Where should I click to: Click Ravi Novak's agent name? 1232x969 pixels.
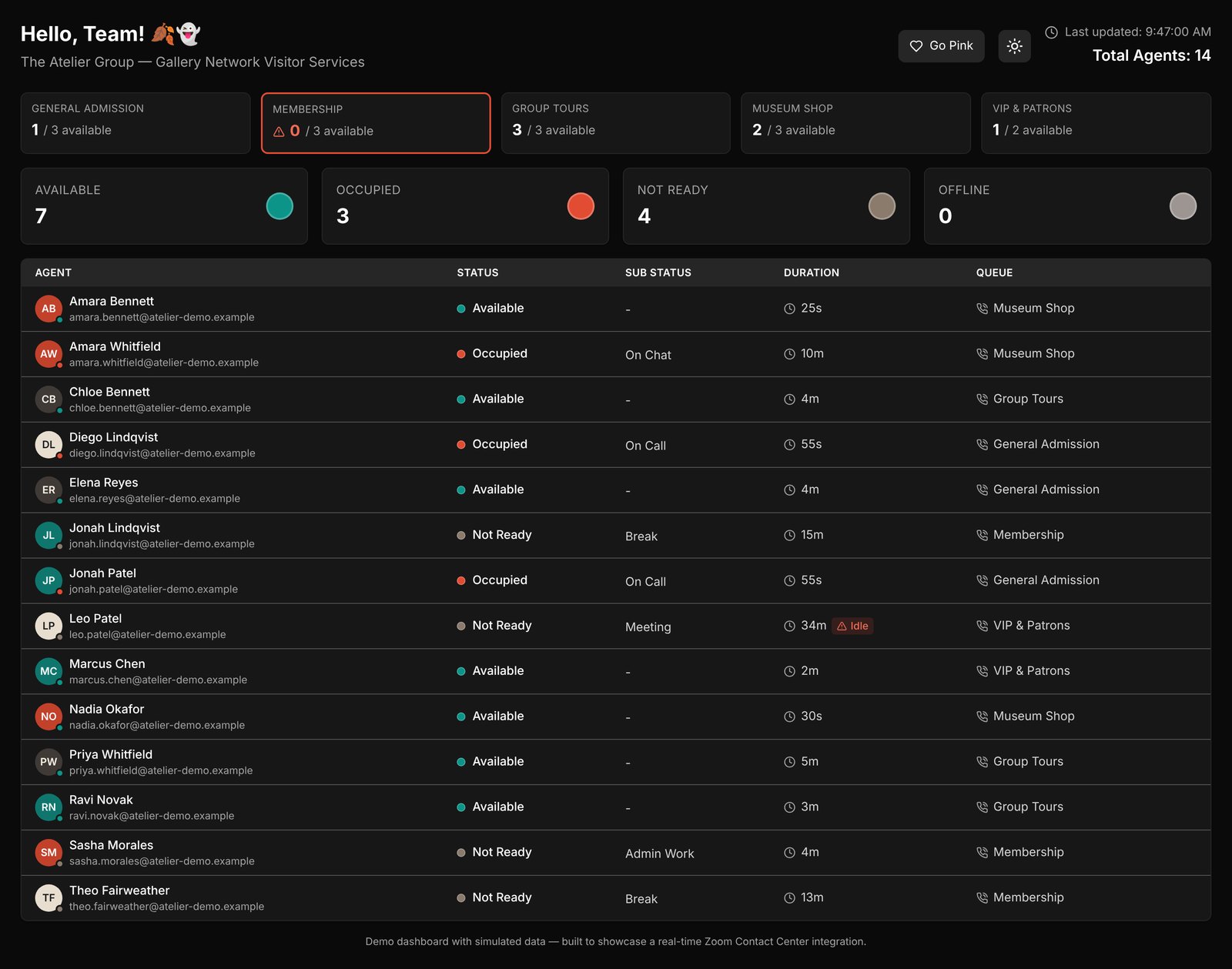(101, 800)
